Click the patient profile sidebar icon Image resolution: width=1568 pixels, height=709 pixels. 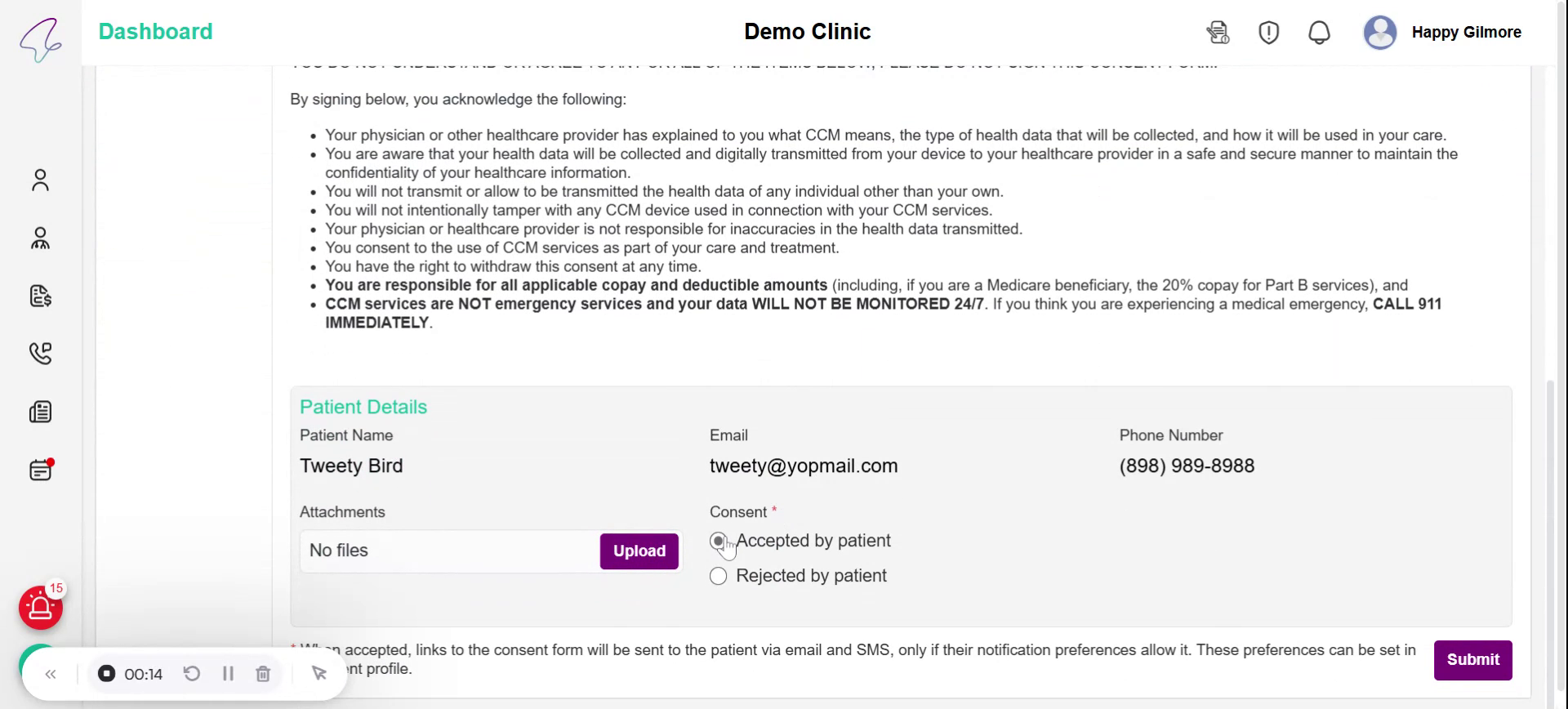pos(40,180)
